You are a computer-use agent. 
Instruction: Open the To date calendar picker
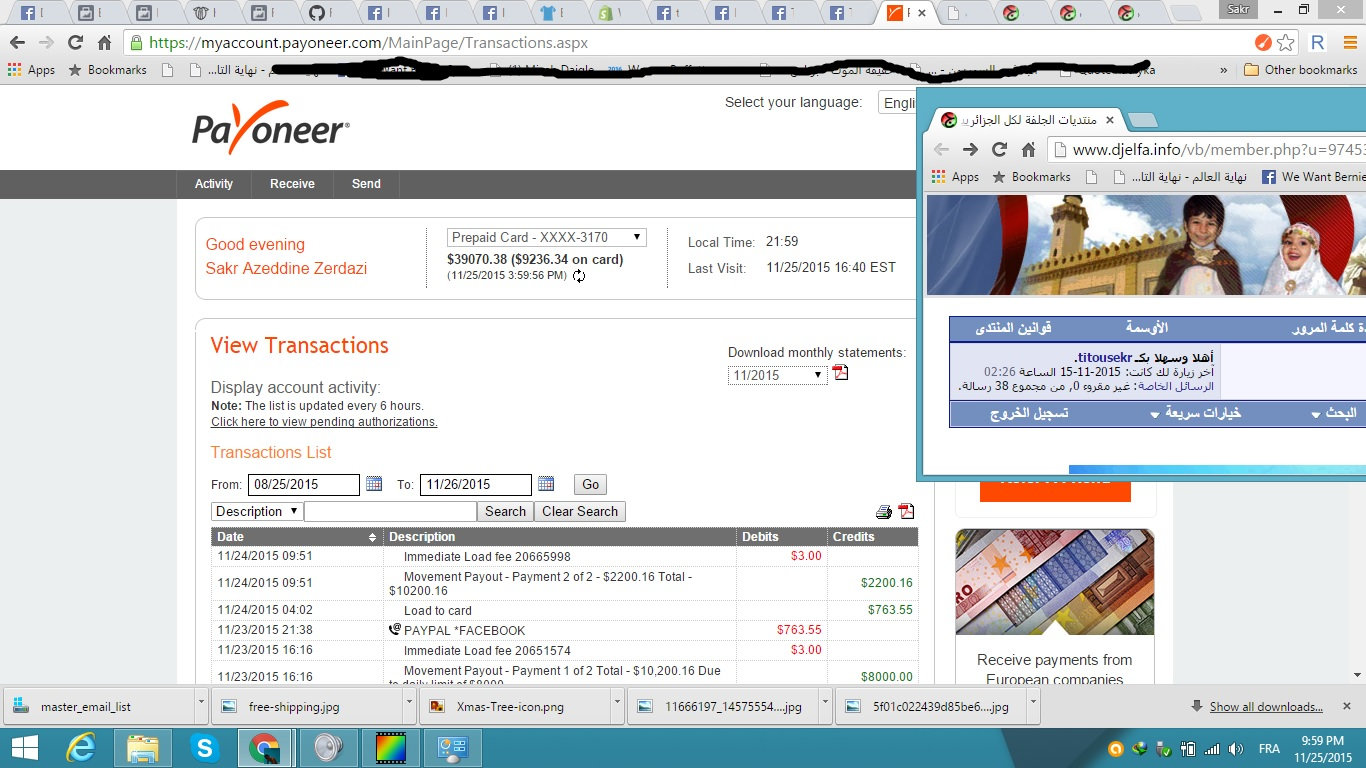point(546,484)
